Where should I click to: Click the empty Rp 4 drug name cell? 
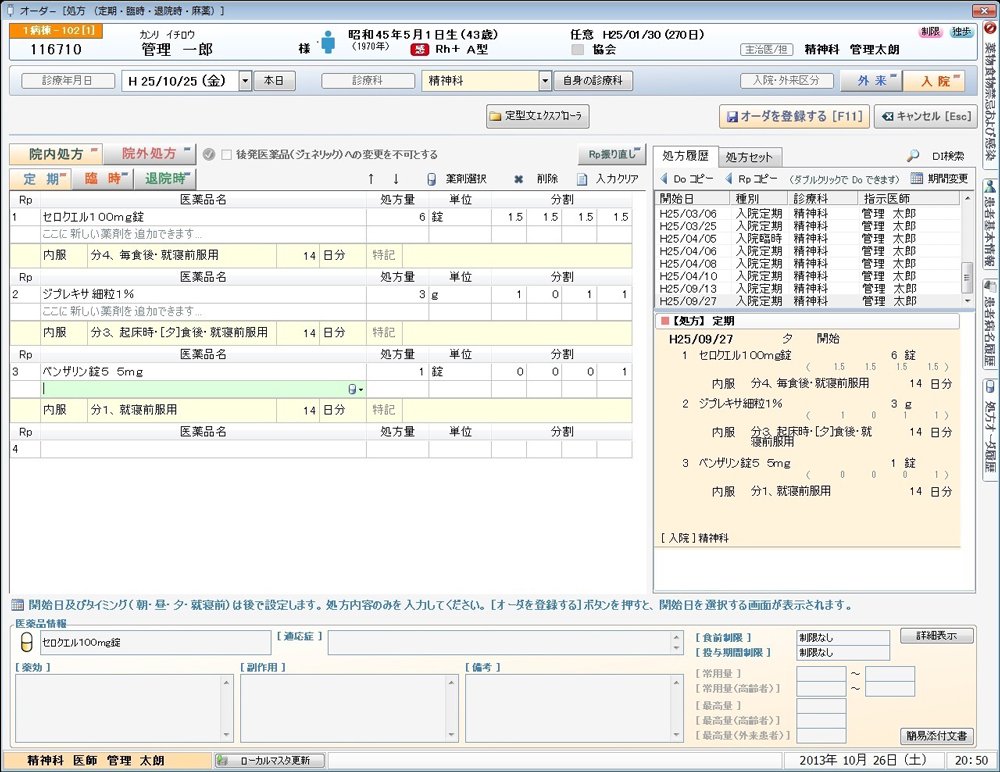(203, 449)
